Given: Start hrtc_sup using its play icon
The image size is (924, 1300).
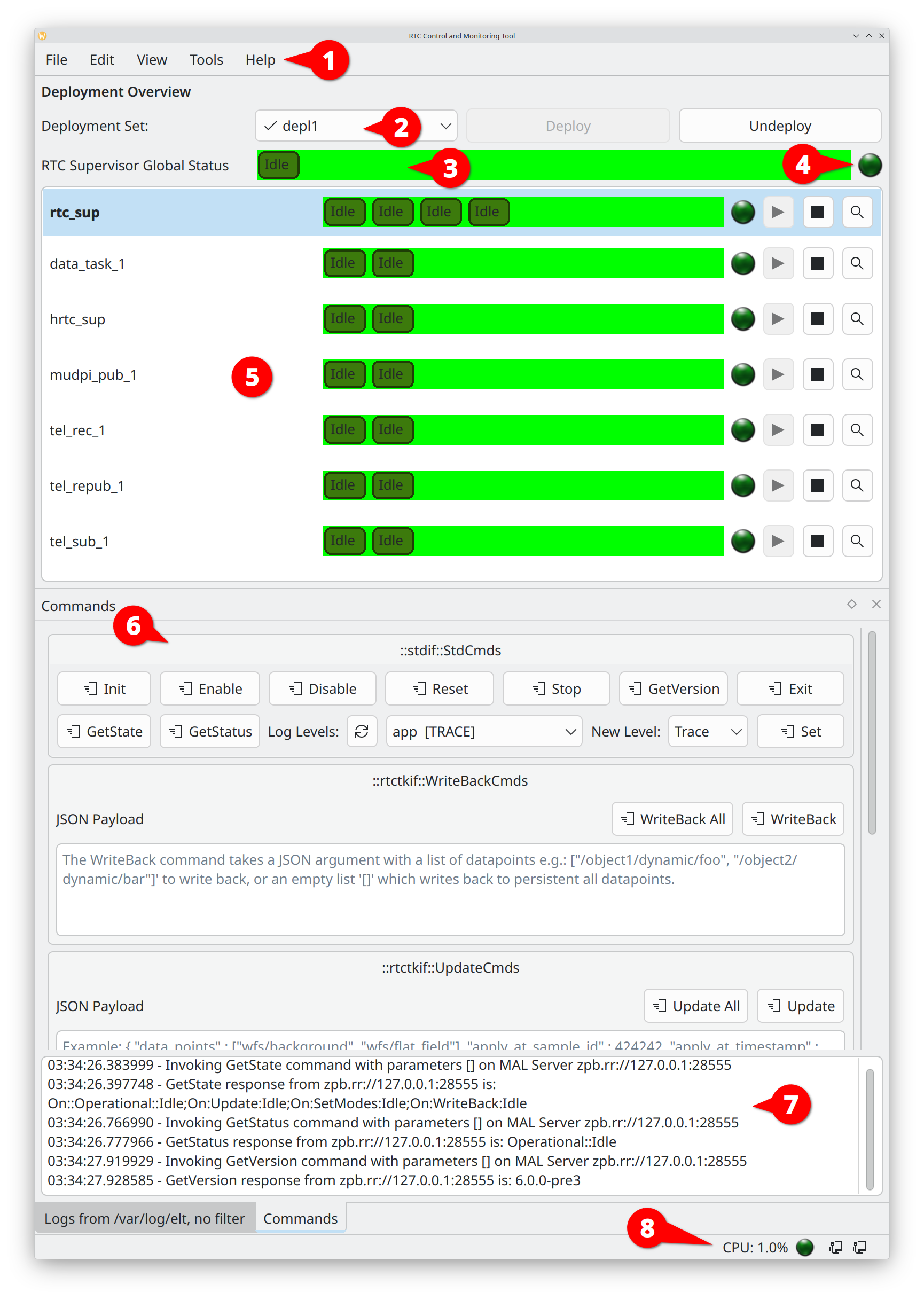Looking at the screenshot, I should click(778, 319).
